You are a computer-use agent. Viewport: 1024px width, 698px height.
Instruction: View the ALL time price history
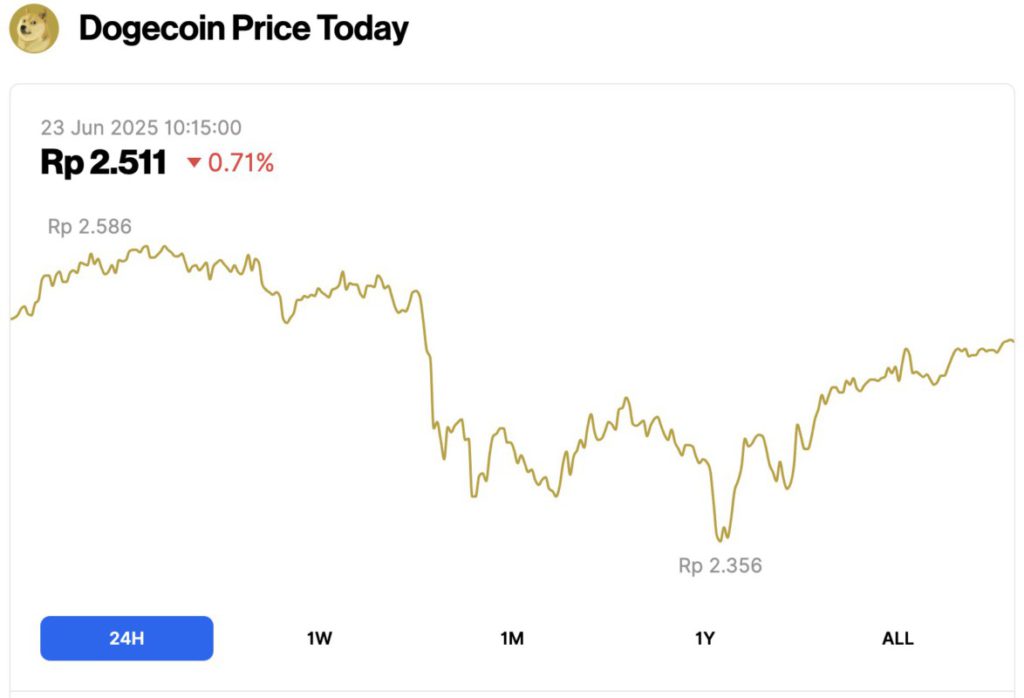point(898,637)
